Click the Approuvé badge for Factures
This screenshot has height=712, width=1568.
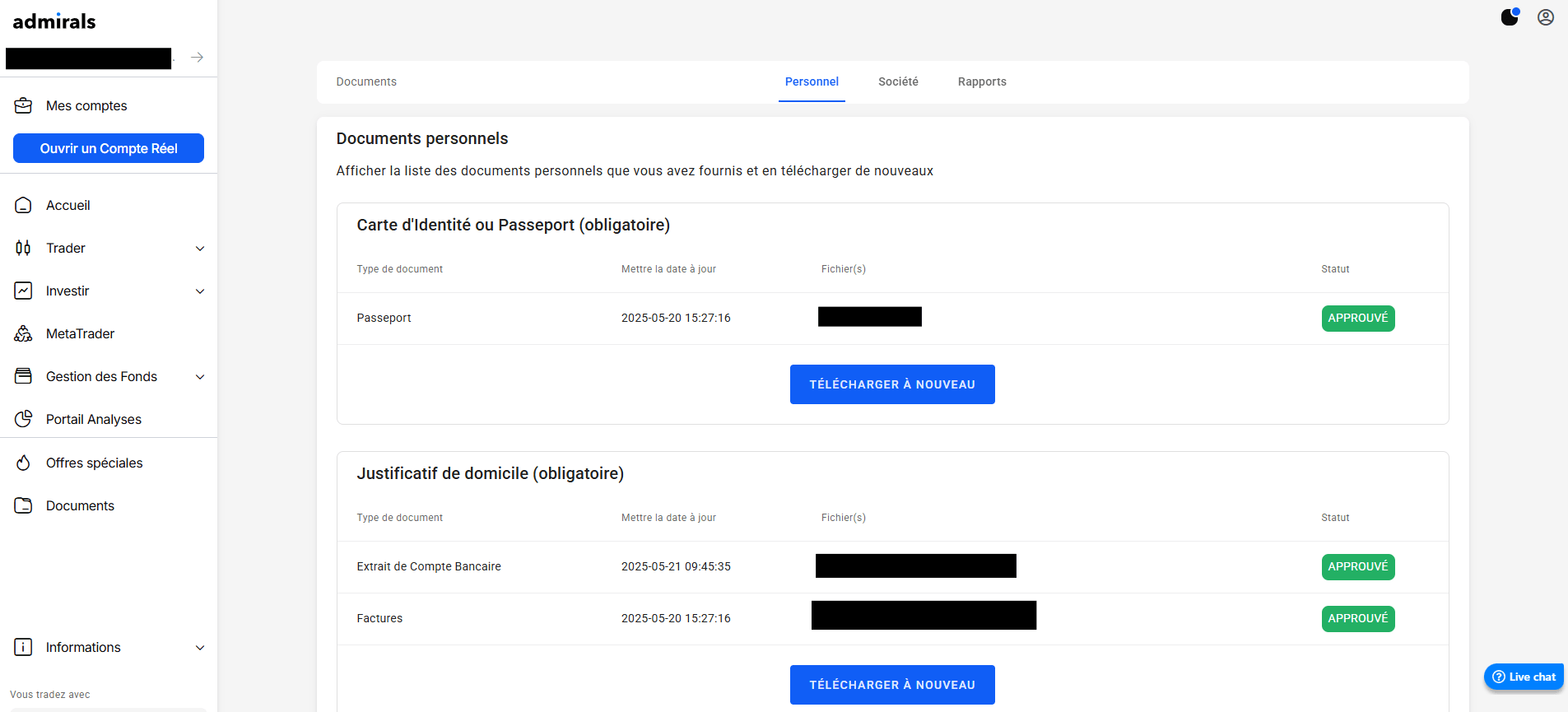pos(1358,619)
